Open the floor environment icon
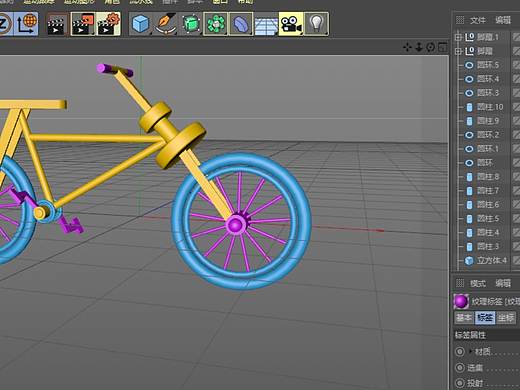 266,24
